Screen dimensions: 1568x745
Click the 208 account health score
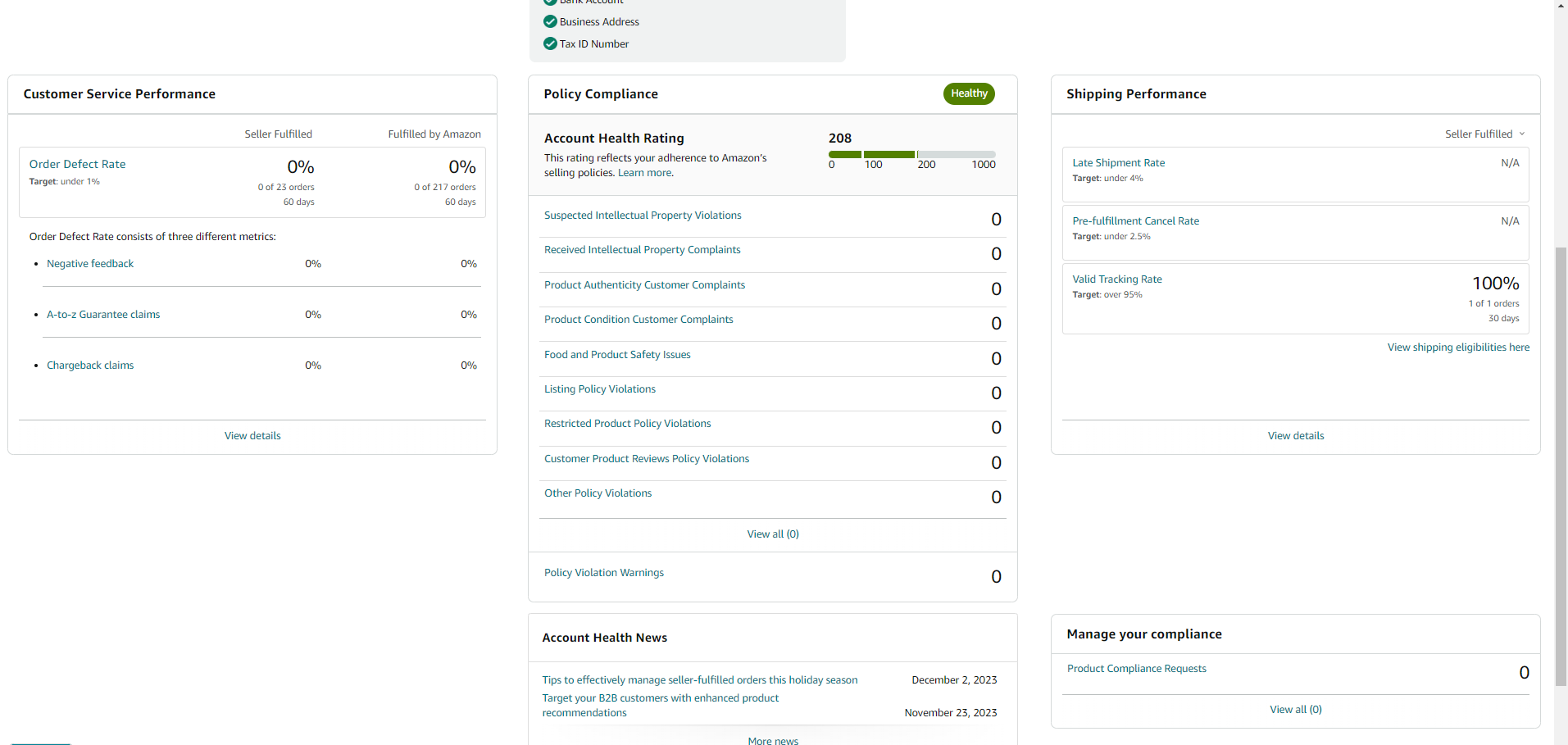point(840,138)
